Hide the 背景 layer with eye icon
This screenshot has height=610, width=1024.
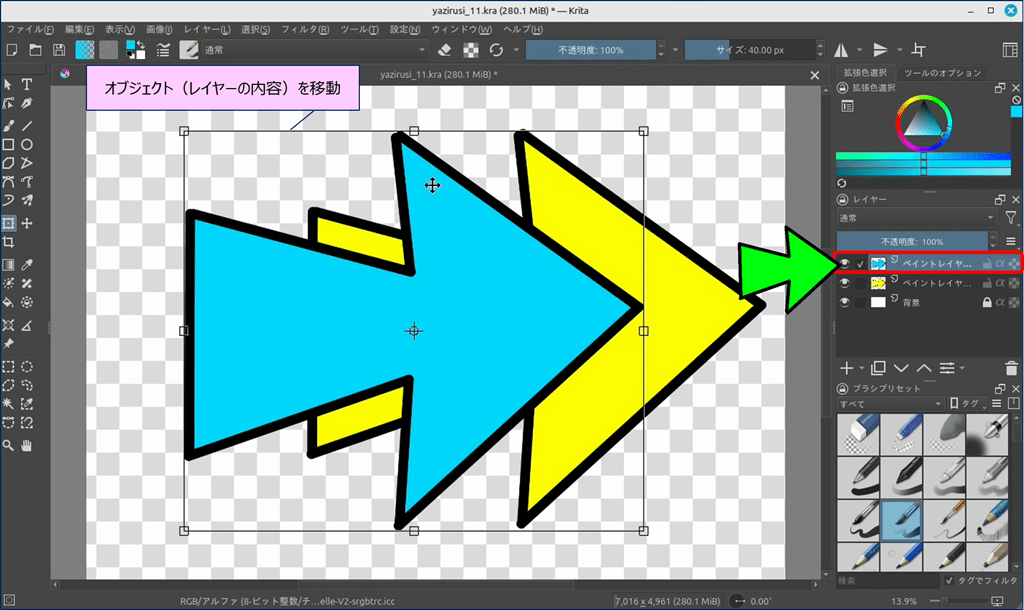coord(845,302)
